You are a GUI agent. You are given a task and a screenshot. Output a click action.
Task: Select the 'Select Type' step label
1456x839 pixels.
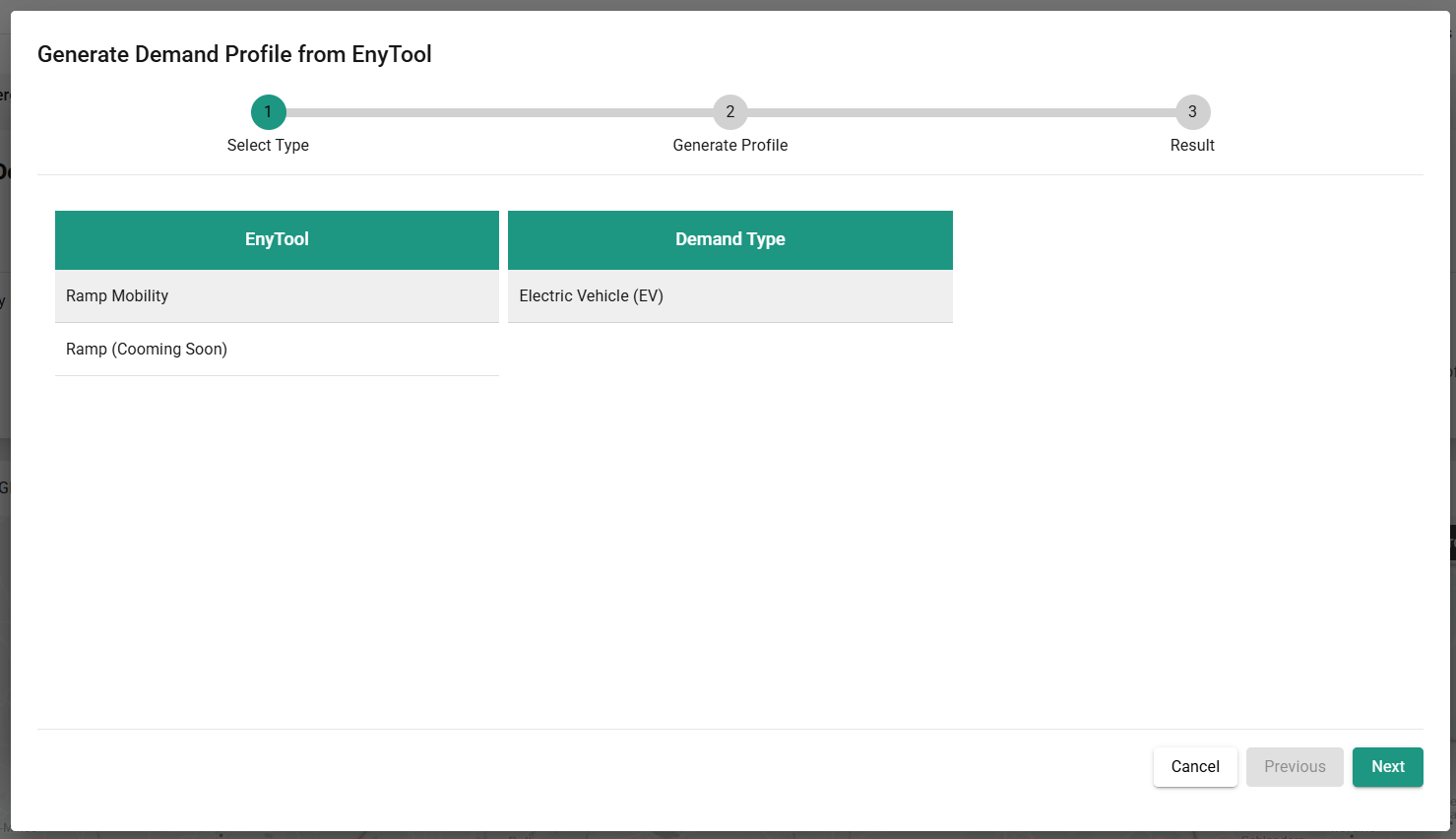[268, 145]
